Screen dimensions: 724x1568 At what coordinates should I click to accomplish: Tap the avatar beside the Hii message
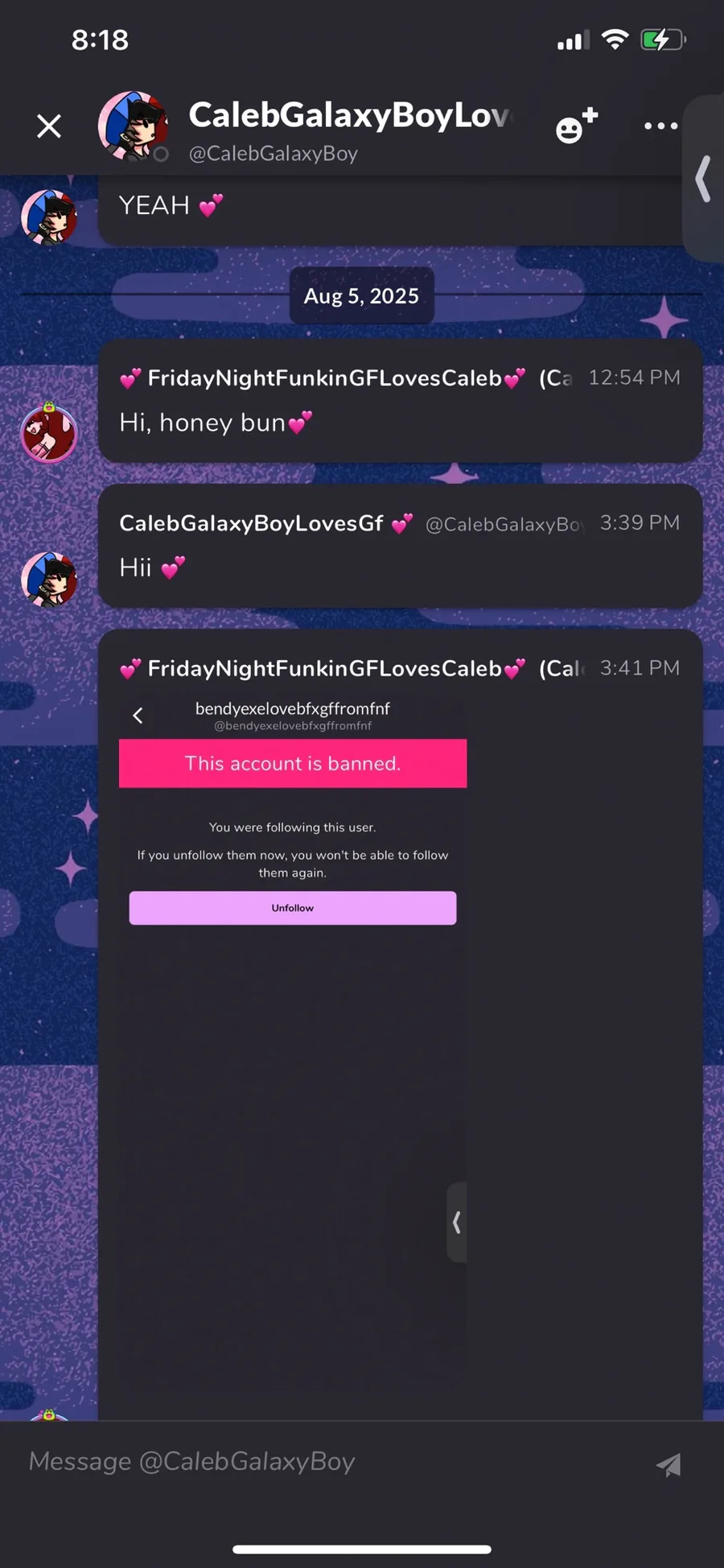(x=49, y=579)
